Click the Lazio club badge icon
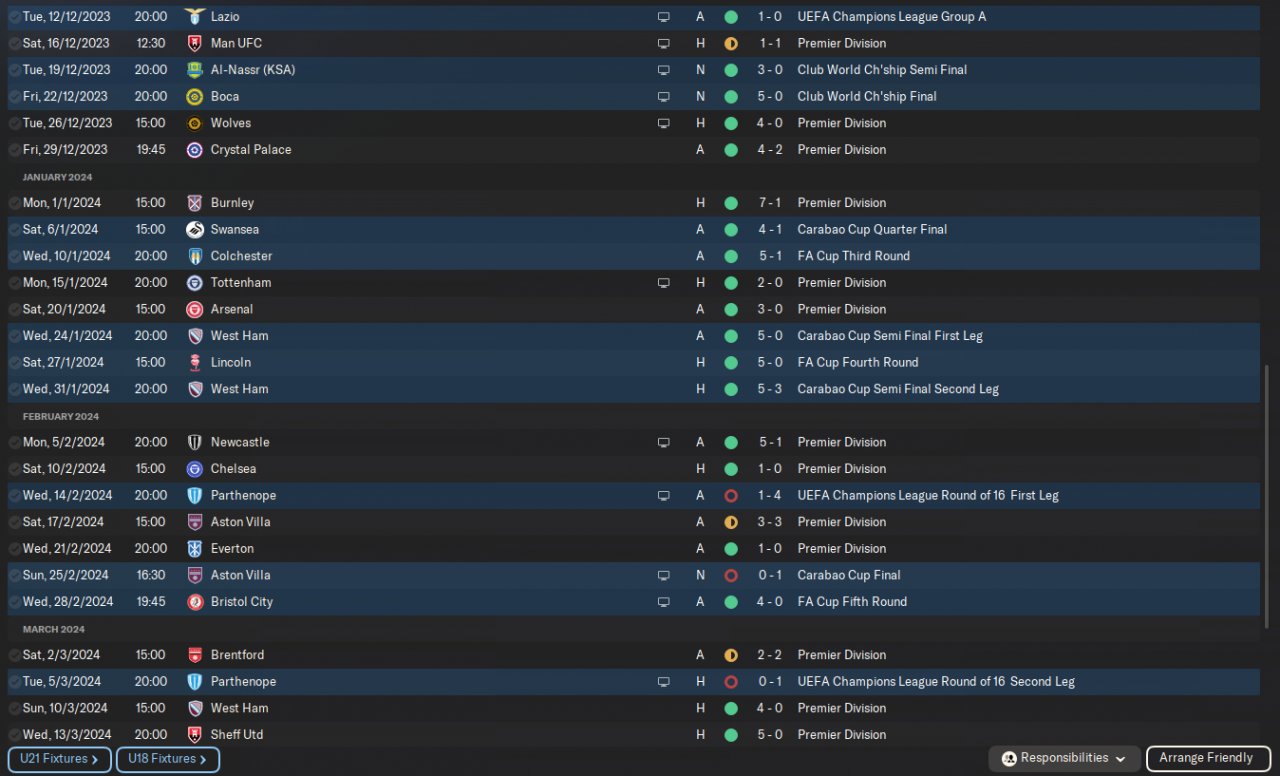Viewport: 1280px width, 776px height. (x=195, y=17)
